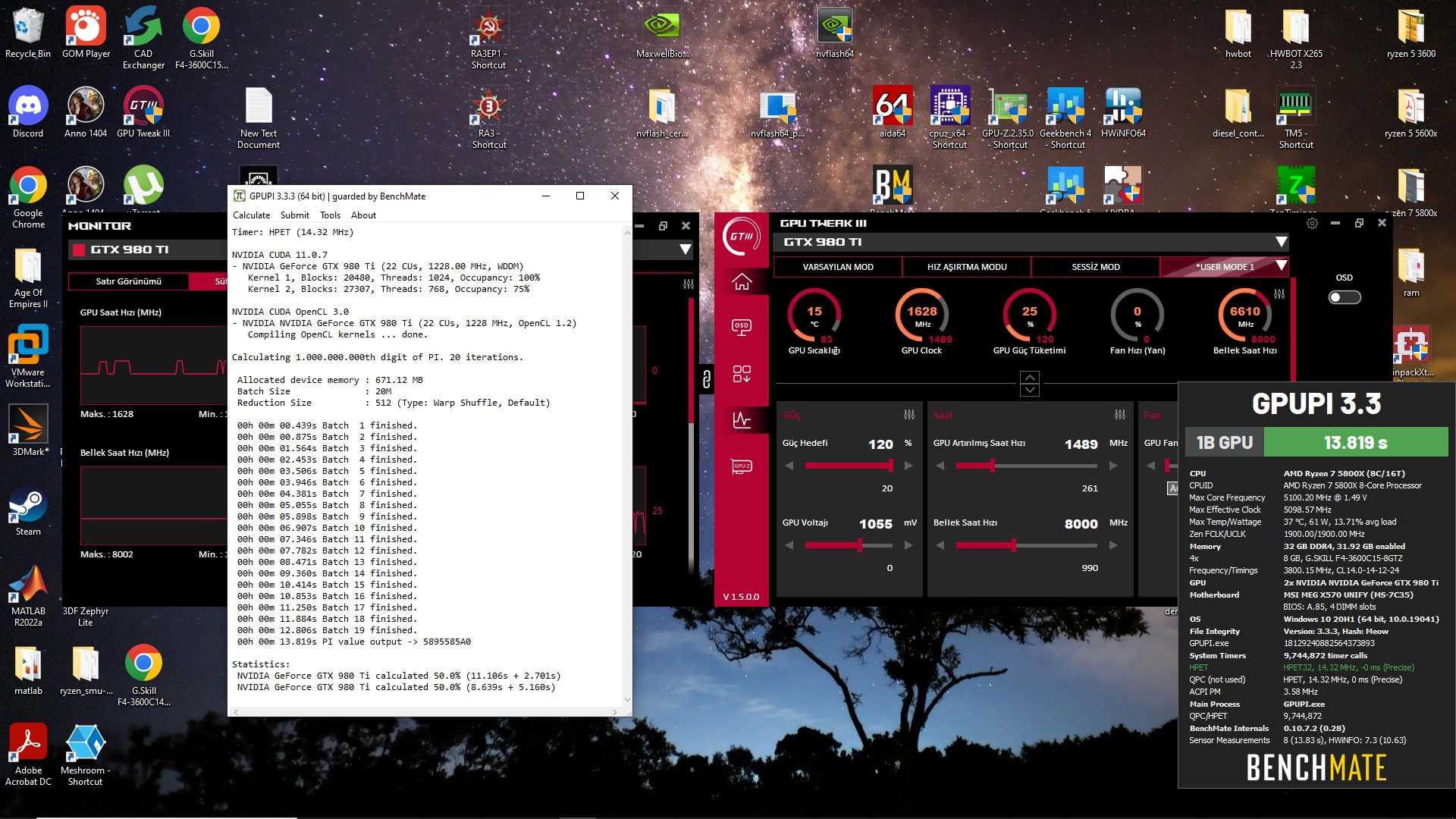Open the utilities download sidebar icon
Viewport: 1456px width, 819px height.
(x=742, y=373)
